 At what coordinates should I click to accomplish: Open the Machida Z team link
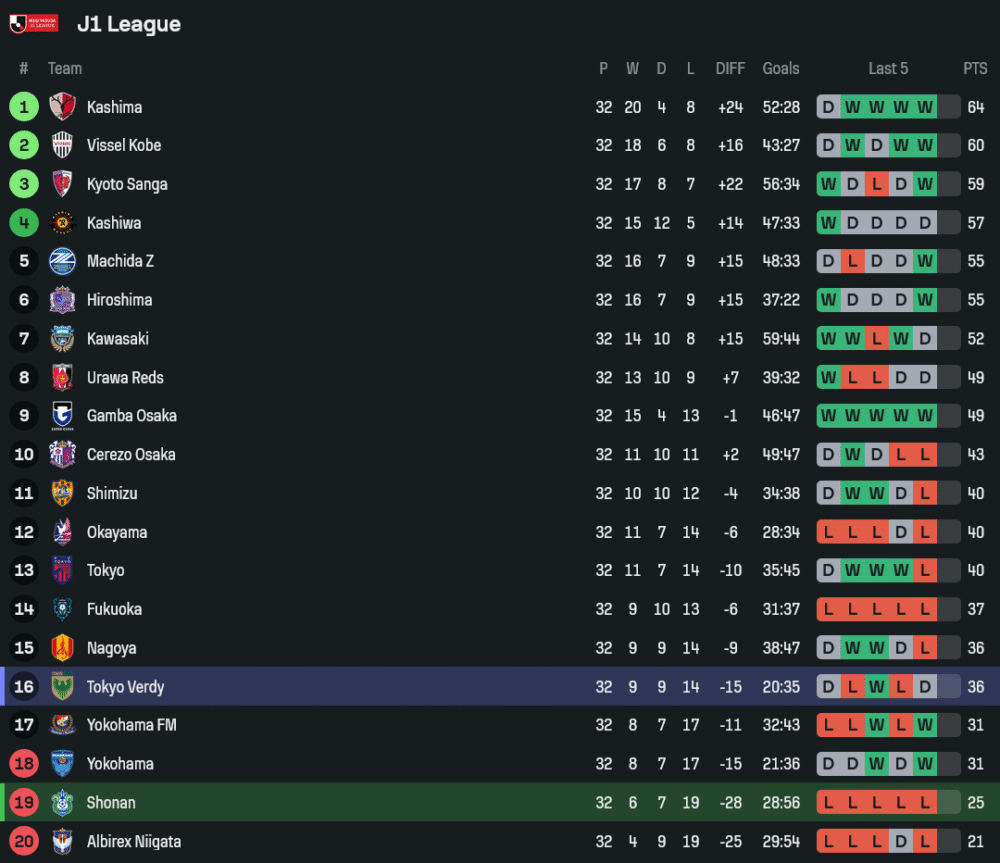click(120, 261)
